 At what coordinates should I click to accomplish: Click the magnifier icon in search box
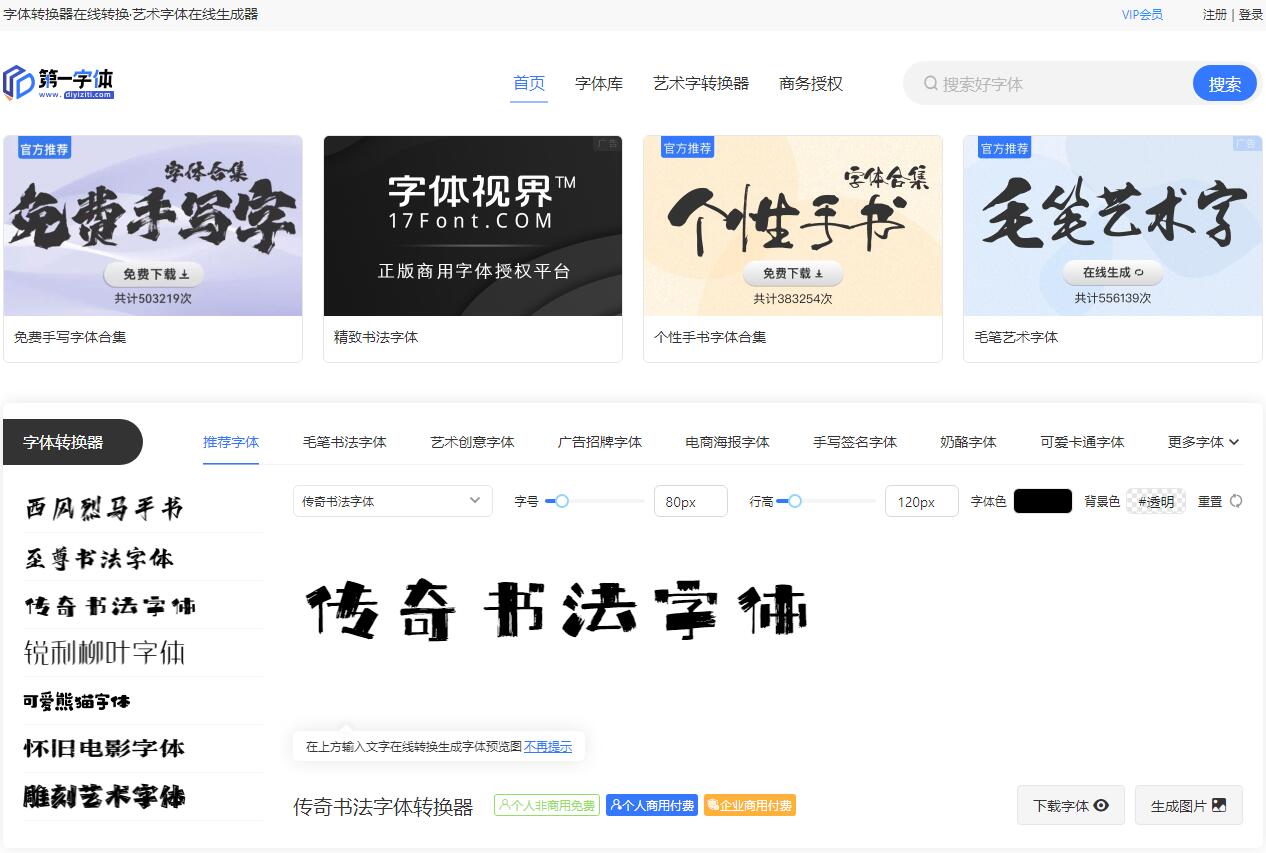pyautogui.click(x=930, y=84)
